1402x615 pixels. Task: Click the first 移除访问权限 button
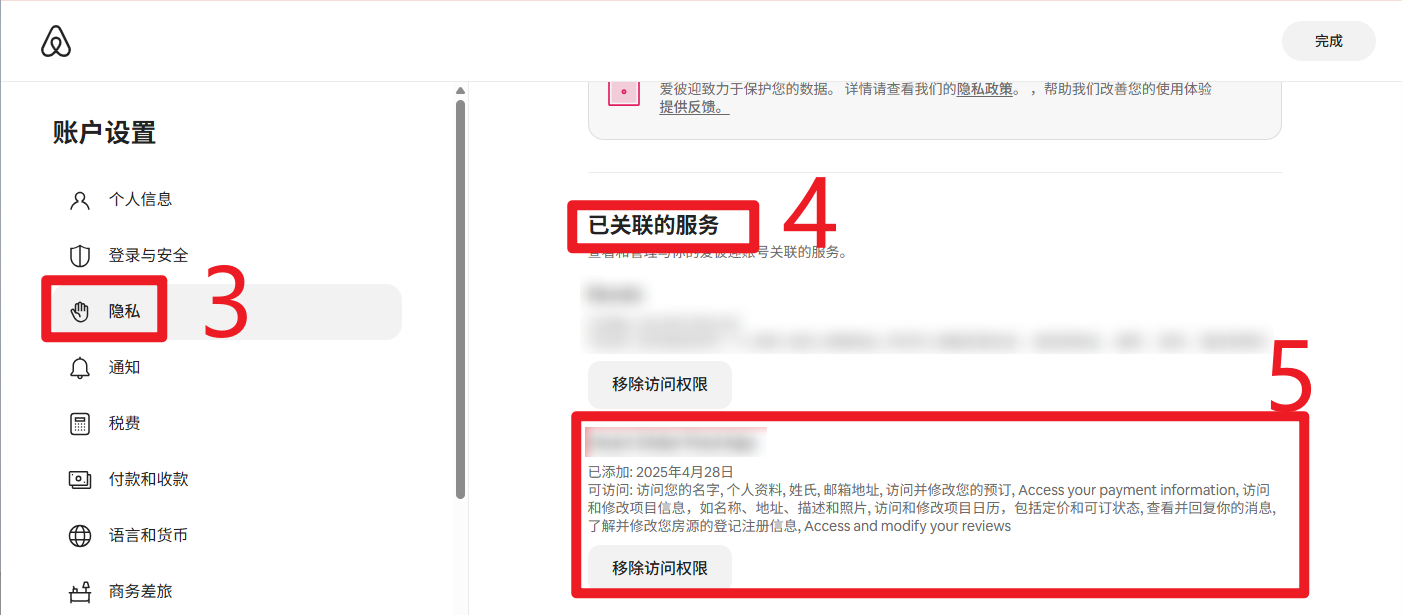(x=660, y=384)
